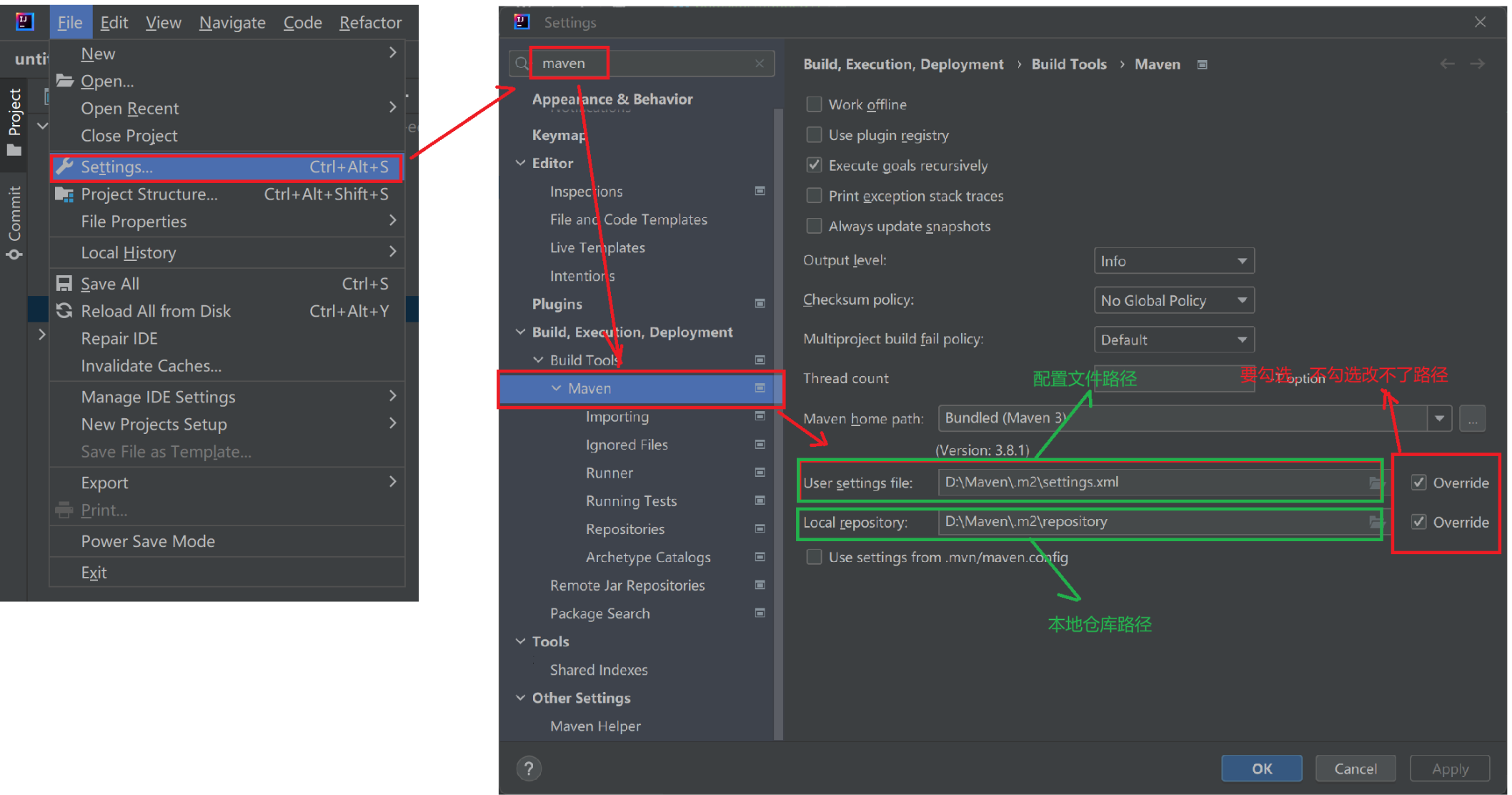
Task: Click the browse ellipsis button for Maven home
Action: pos(1472,419)
